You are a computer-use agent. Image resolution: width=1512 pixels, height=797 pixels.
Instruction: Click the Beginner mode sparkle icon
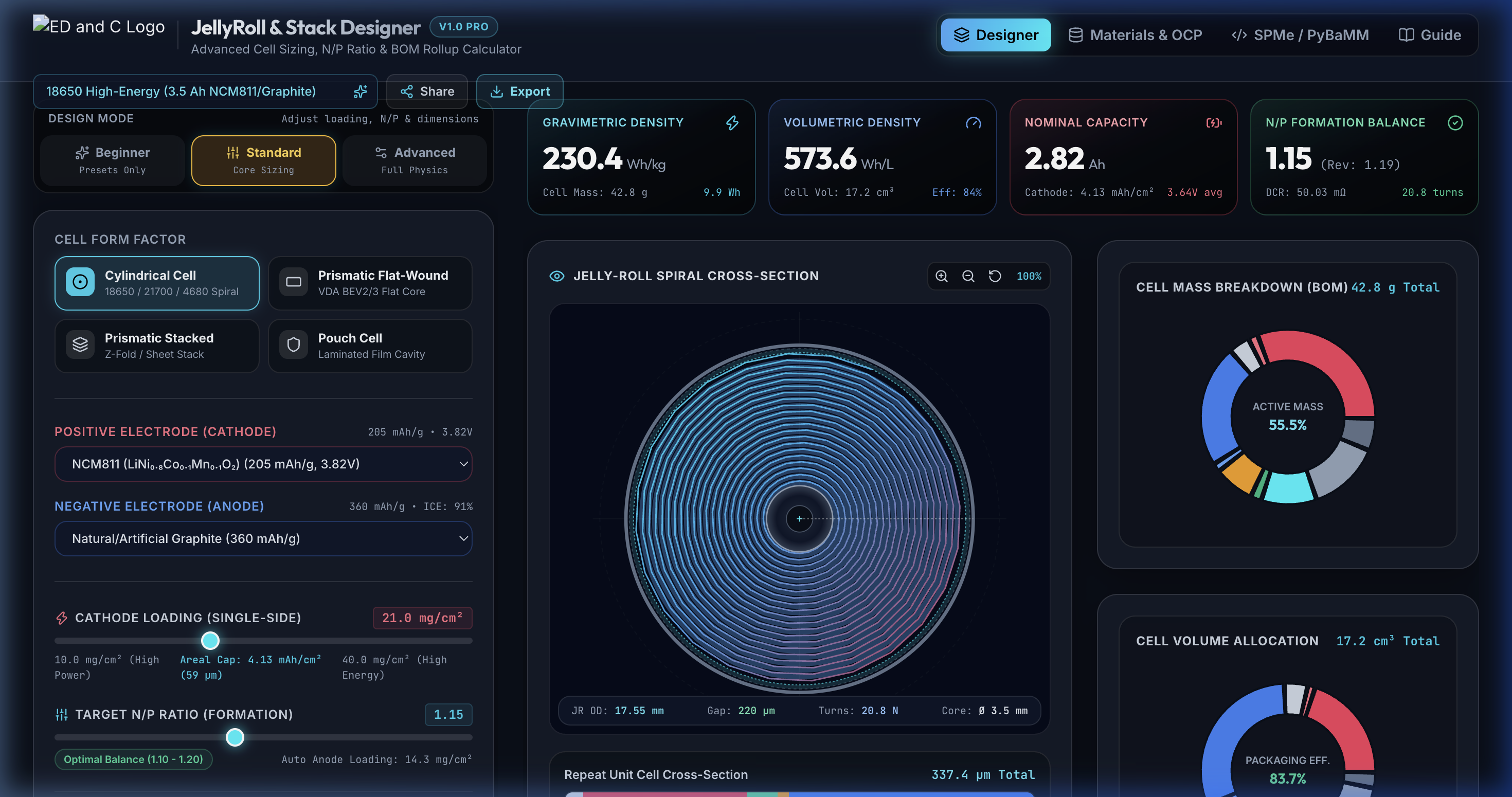(x=82, y=153)
